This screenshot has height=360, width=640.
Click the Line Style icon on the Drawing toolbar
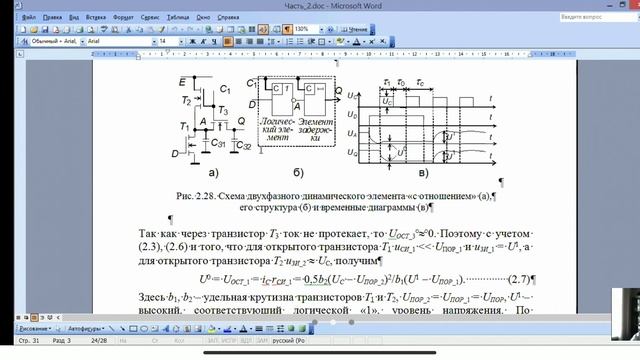[259, 329]
